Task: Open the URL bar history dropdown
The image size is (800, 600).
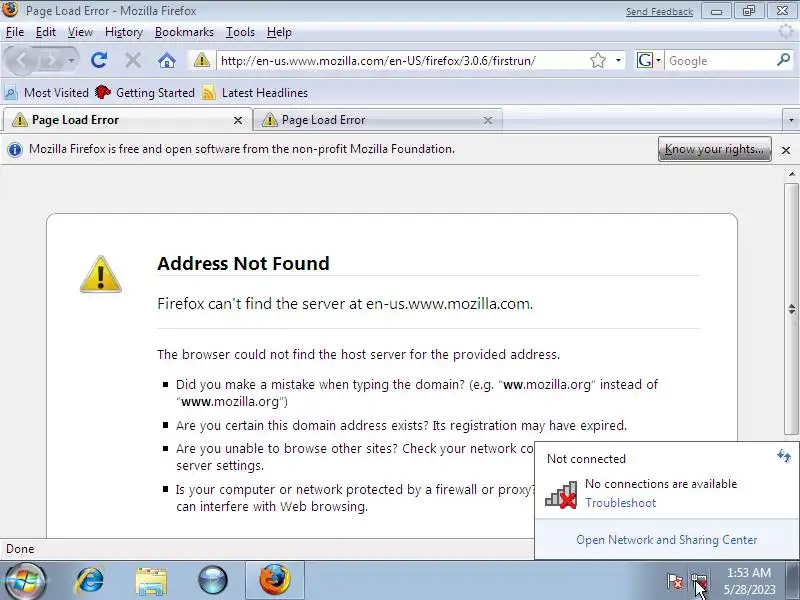Action: pyautogui.click(x=618, y=61)
